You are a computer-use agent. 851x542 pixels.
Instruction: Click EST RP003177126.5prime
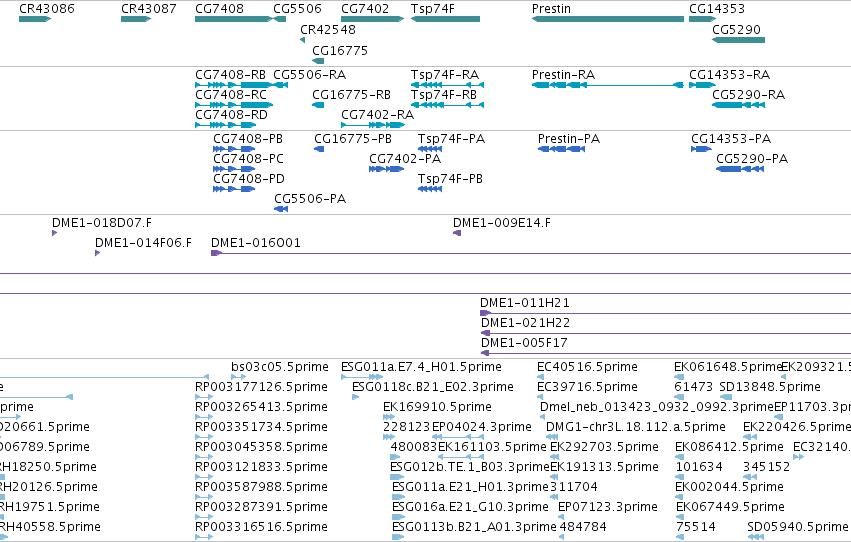point(204,397)
